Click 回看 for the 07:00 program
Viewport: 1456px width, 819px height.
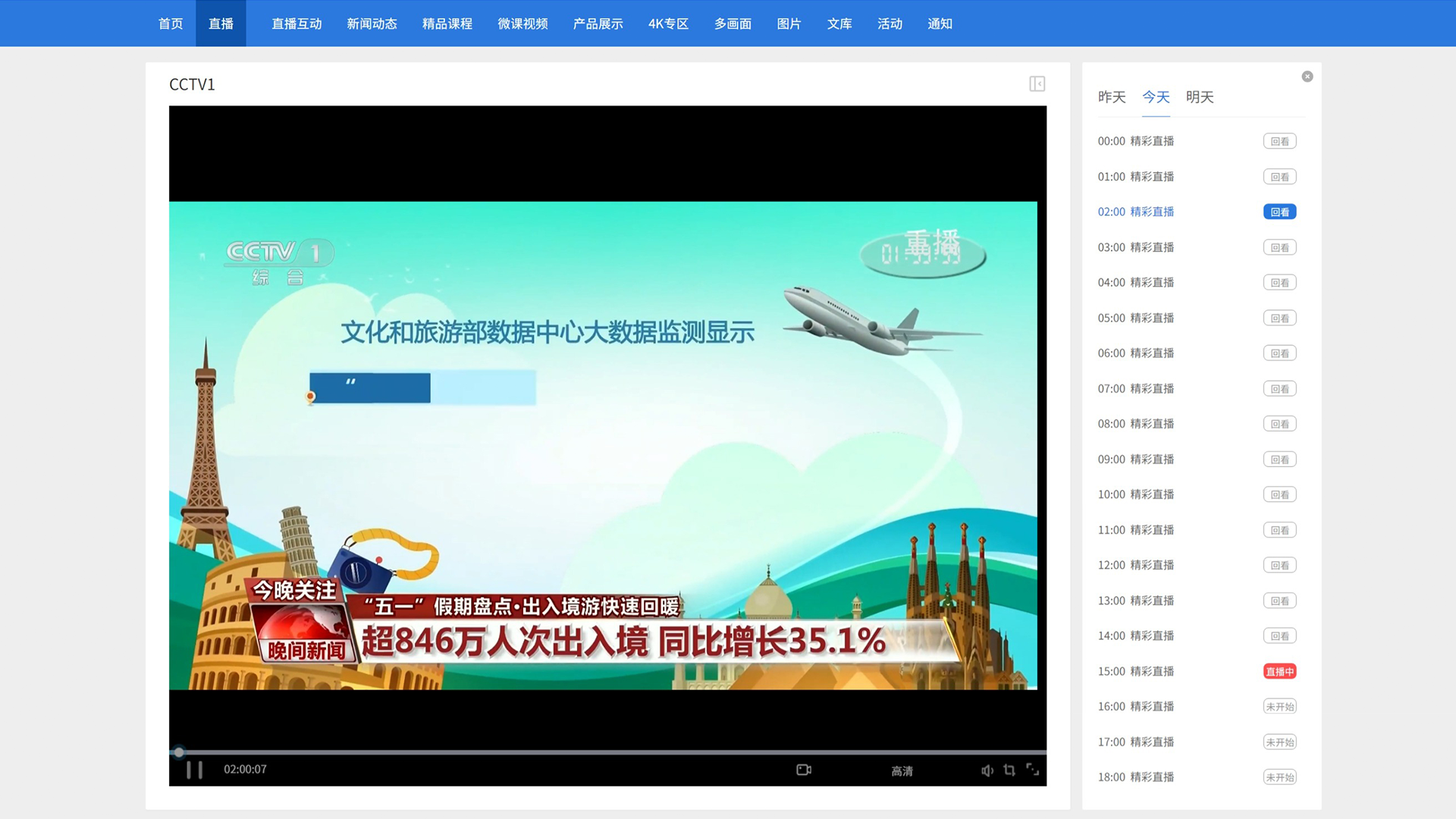point(1280,389)
